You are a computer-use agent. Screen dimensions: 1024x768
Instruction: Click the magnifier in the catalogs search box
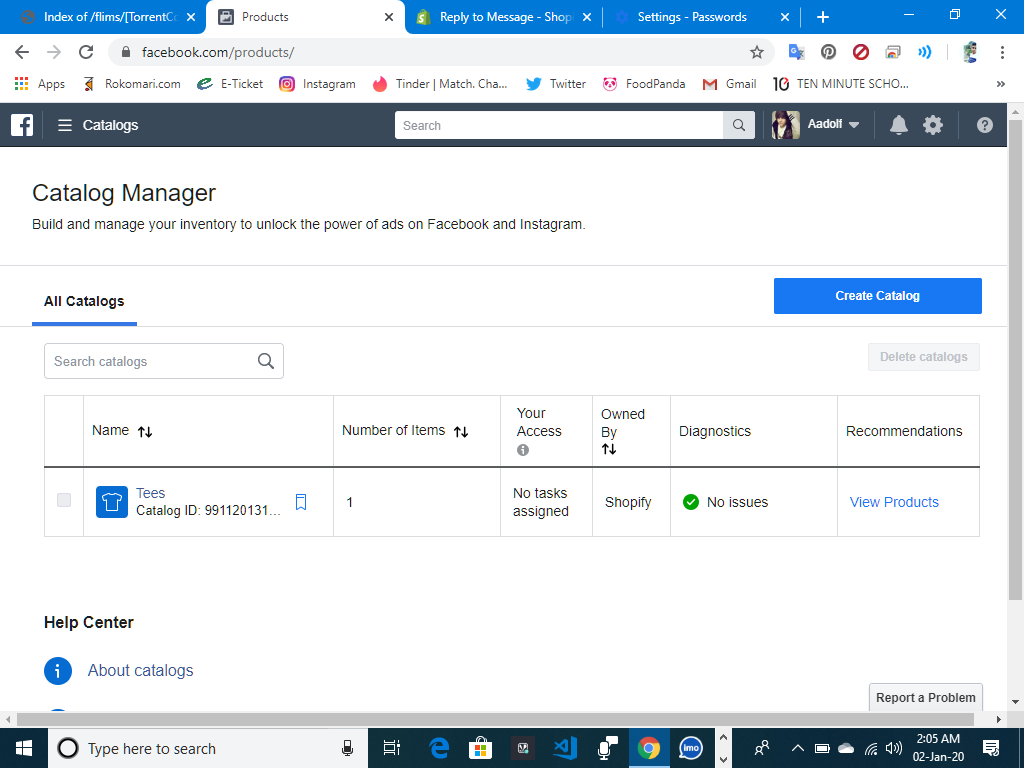click(266, 360)
